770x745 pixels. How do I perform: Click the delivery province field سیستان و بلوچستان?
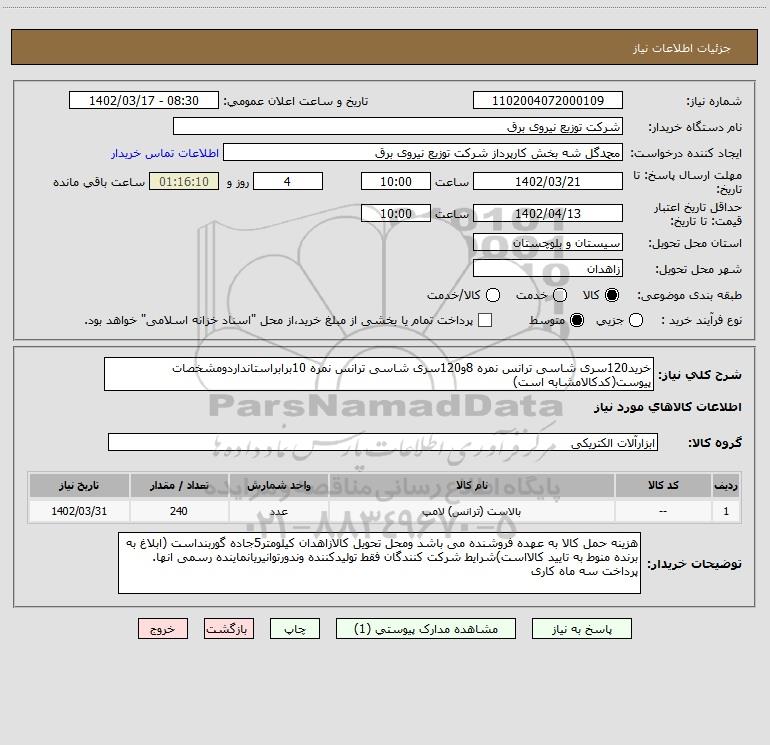pyautogui.click(x=548, y=243)
